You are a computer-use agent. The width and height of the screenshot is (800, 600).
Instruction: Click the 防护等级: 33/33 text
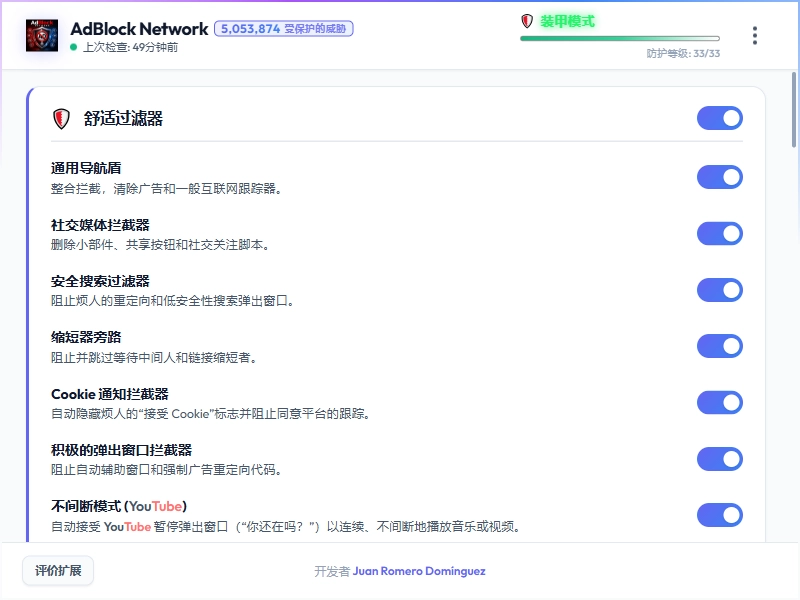tap(683, 54)
